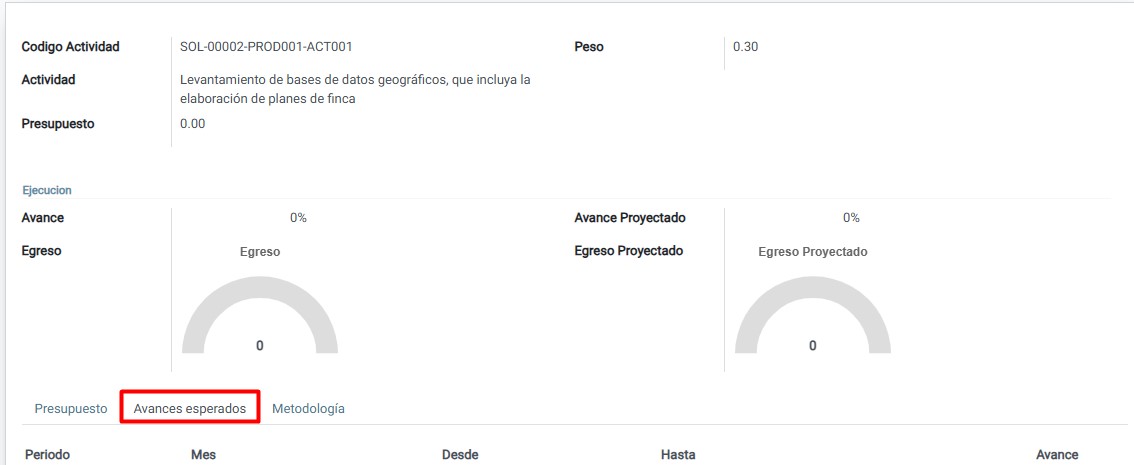Open the Metodología tab
The image size is (1134, 465).
tap(308, 409)
